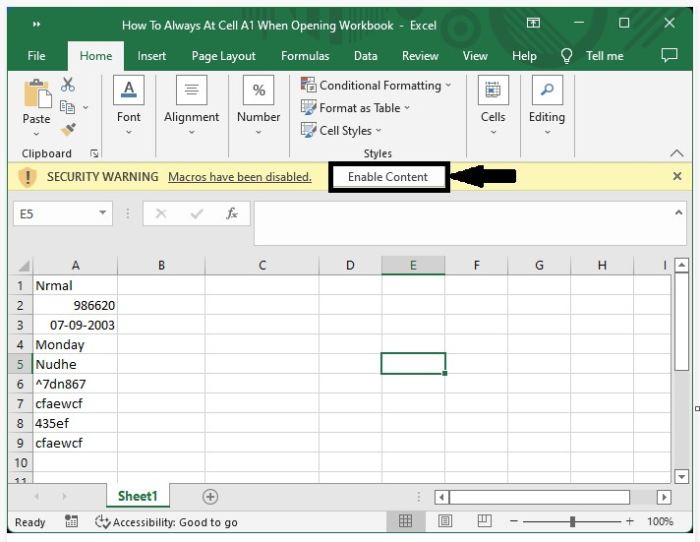The height and width of the screenshot is (542, 700).
Task: Expand the Name Box dropdown arrow
Action: [x=103, y=213]
